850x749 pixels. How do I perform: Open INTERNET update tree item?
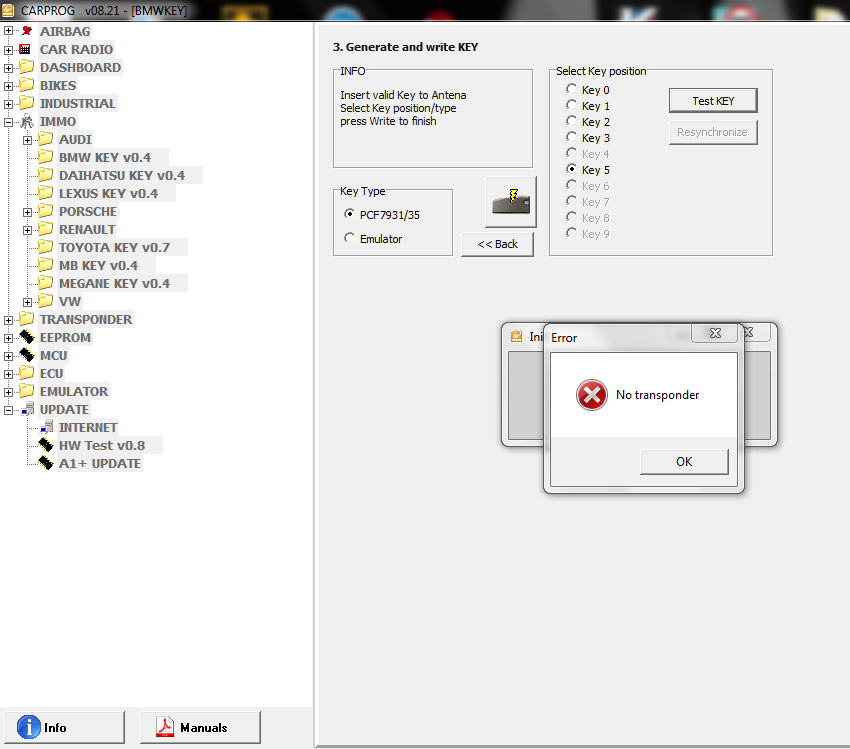pos(88,428)
